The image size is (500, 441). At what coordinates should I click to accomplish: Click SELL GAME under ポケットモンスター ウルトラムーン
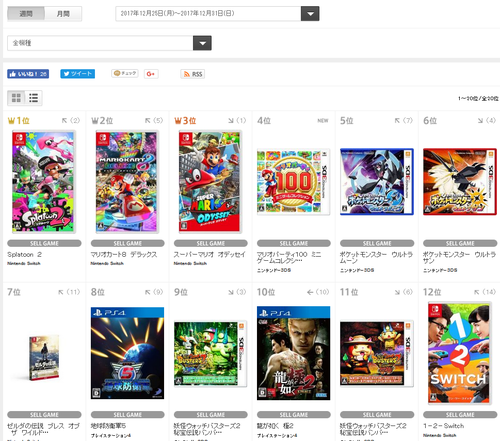377,243
